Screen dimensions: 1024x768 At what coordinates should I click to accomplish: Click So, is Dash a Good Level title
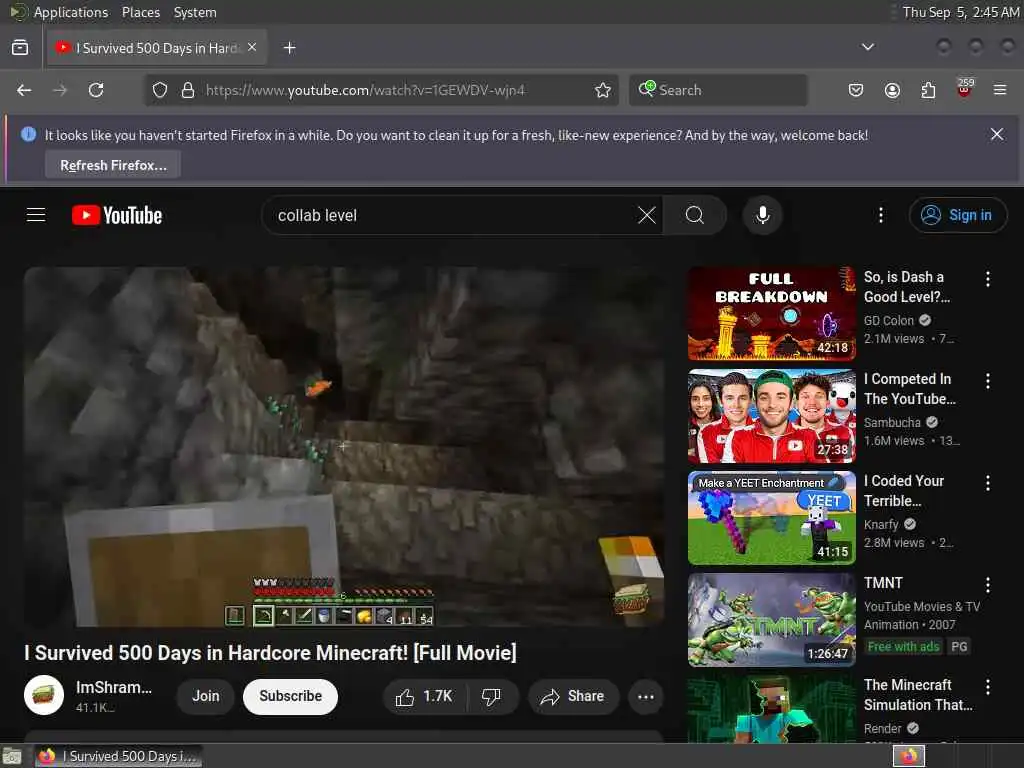pos(906,287)
